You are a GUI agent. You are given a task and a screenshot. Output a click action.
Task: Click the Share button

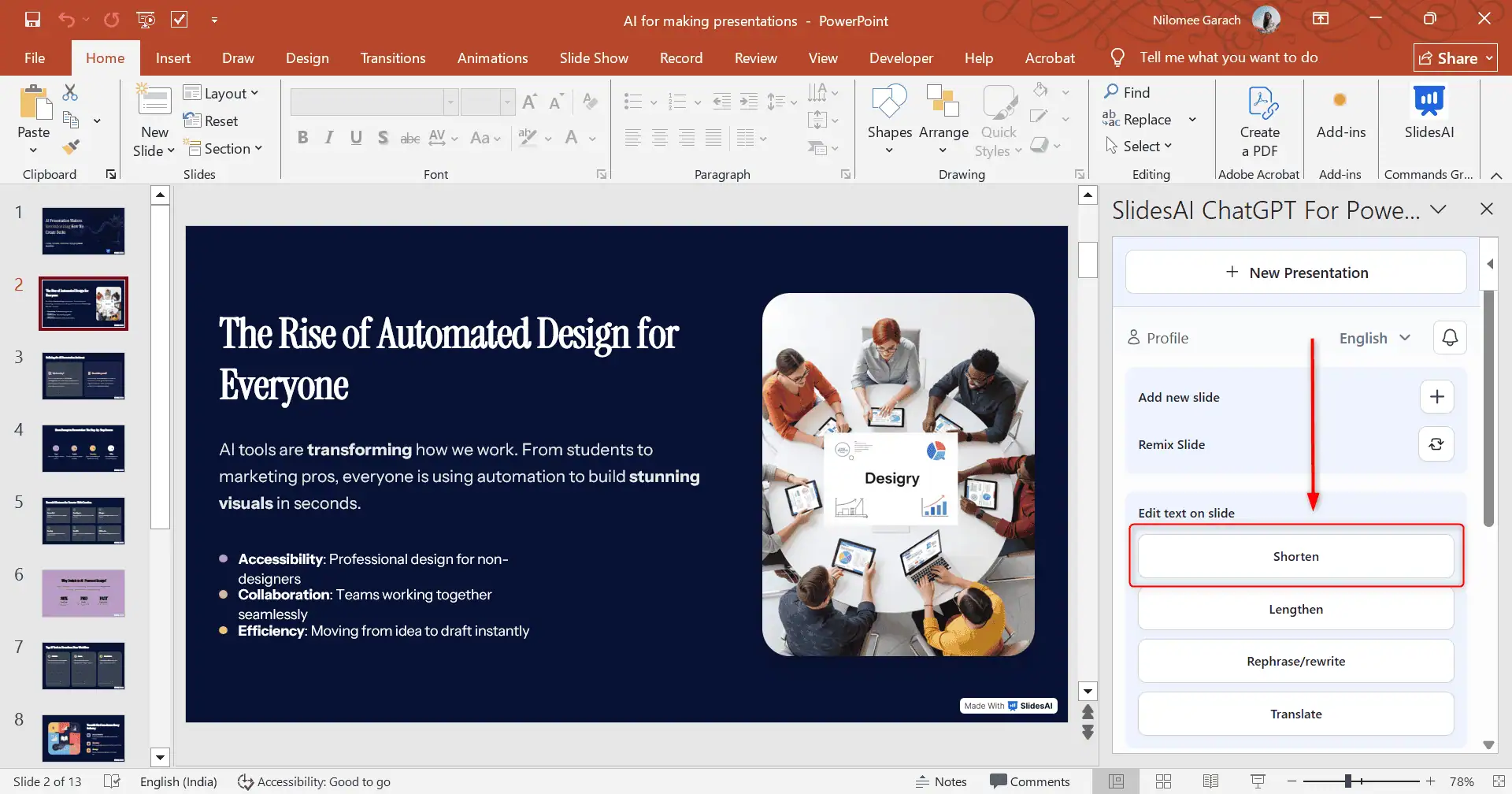pyautogui.click(x=1455, y=58)
